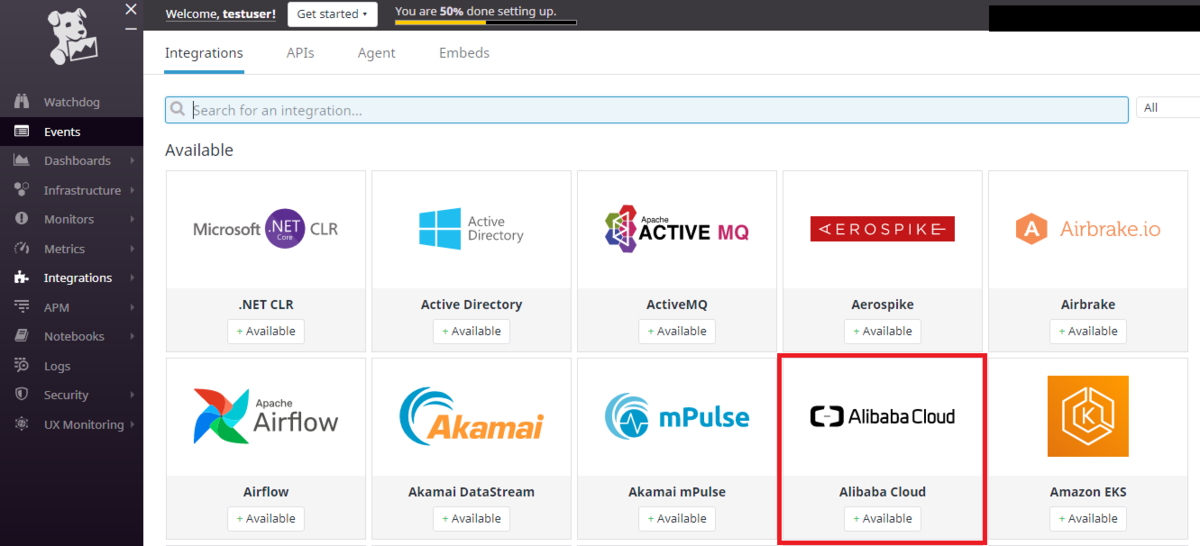Image resolution: width=1200 pixels, height=546 pixels.
Task: Click Available button under Alibaba Cloud
Action: point(882,518)
